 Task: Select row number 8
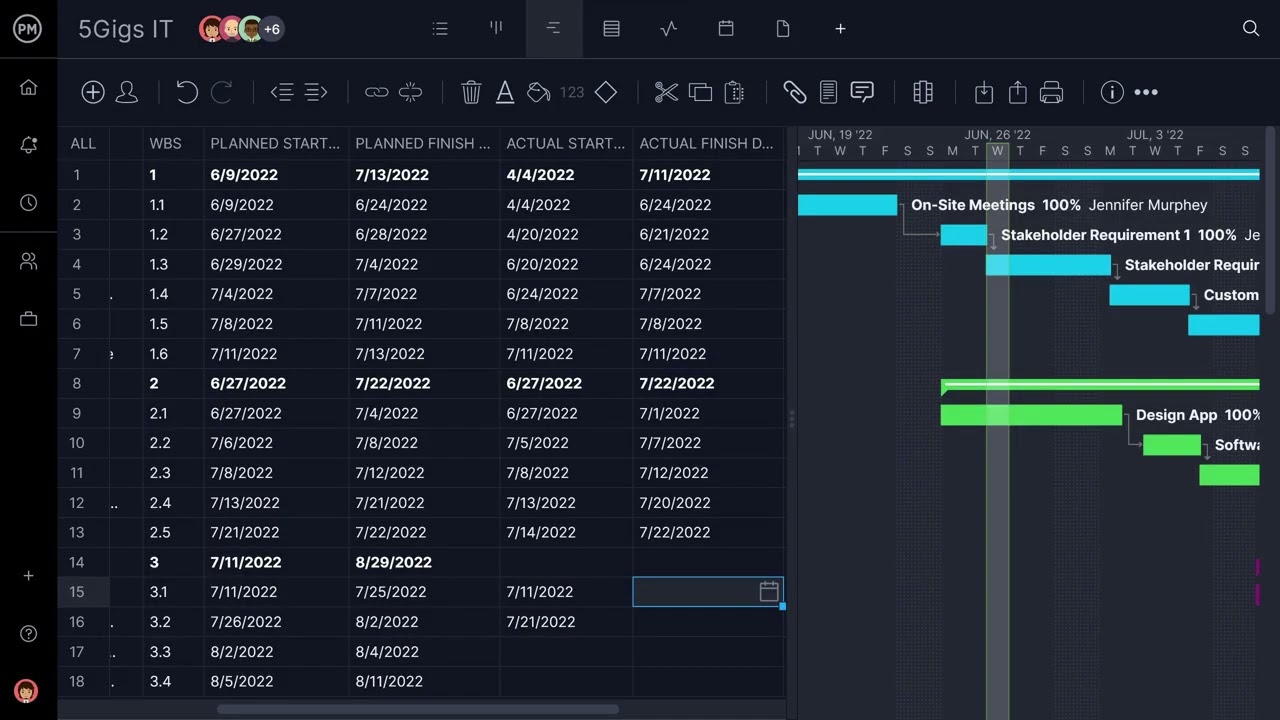[76, 383]
